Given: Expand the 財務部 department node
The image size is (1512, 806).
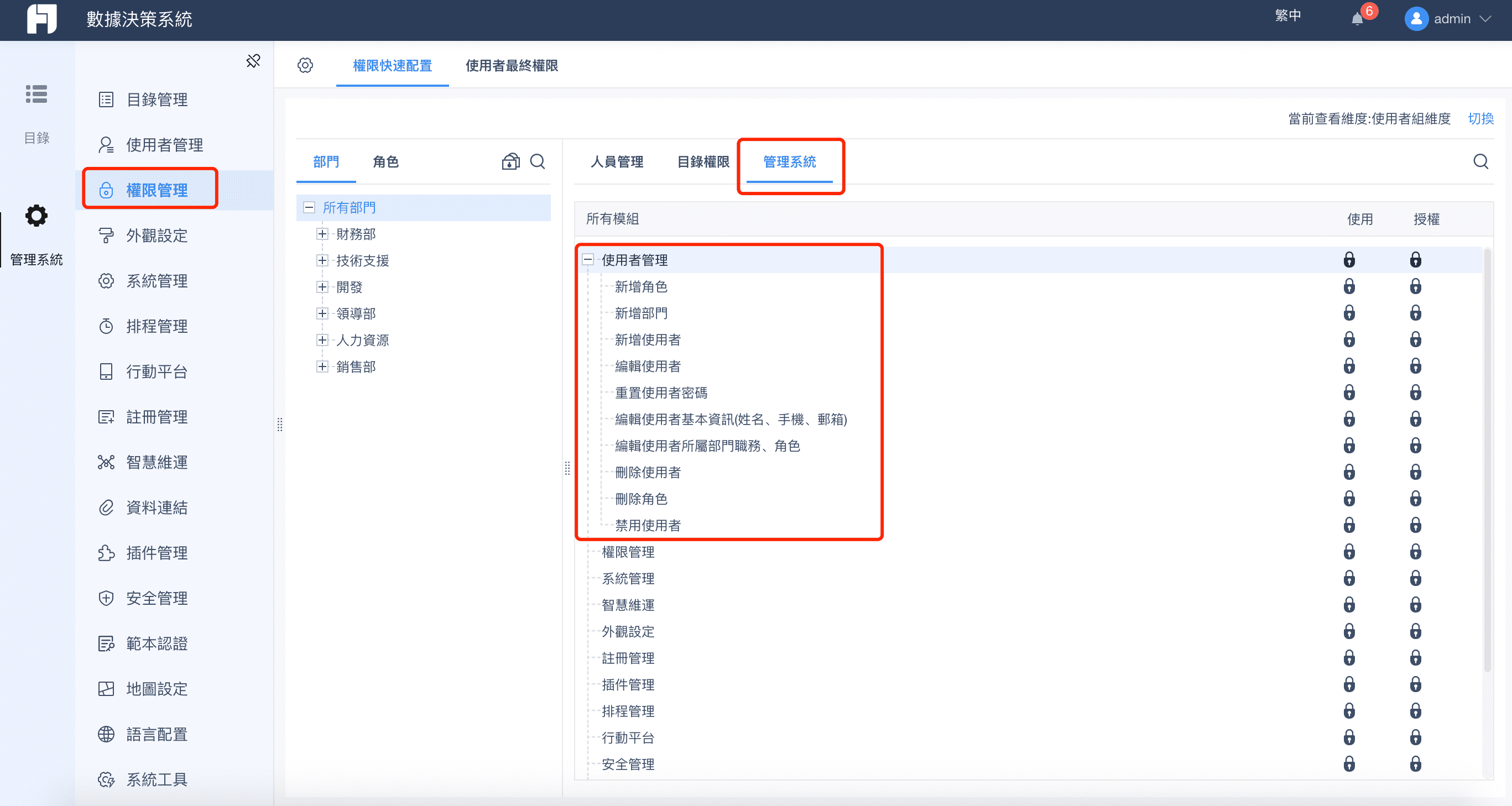Looking at the screenshot, I should pyautogui.click(x=322, y=234).
